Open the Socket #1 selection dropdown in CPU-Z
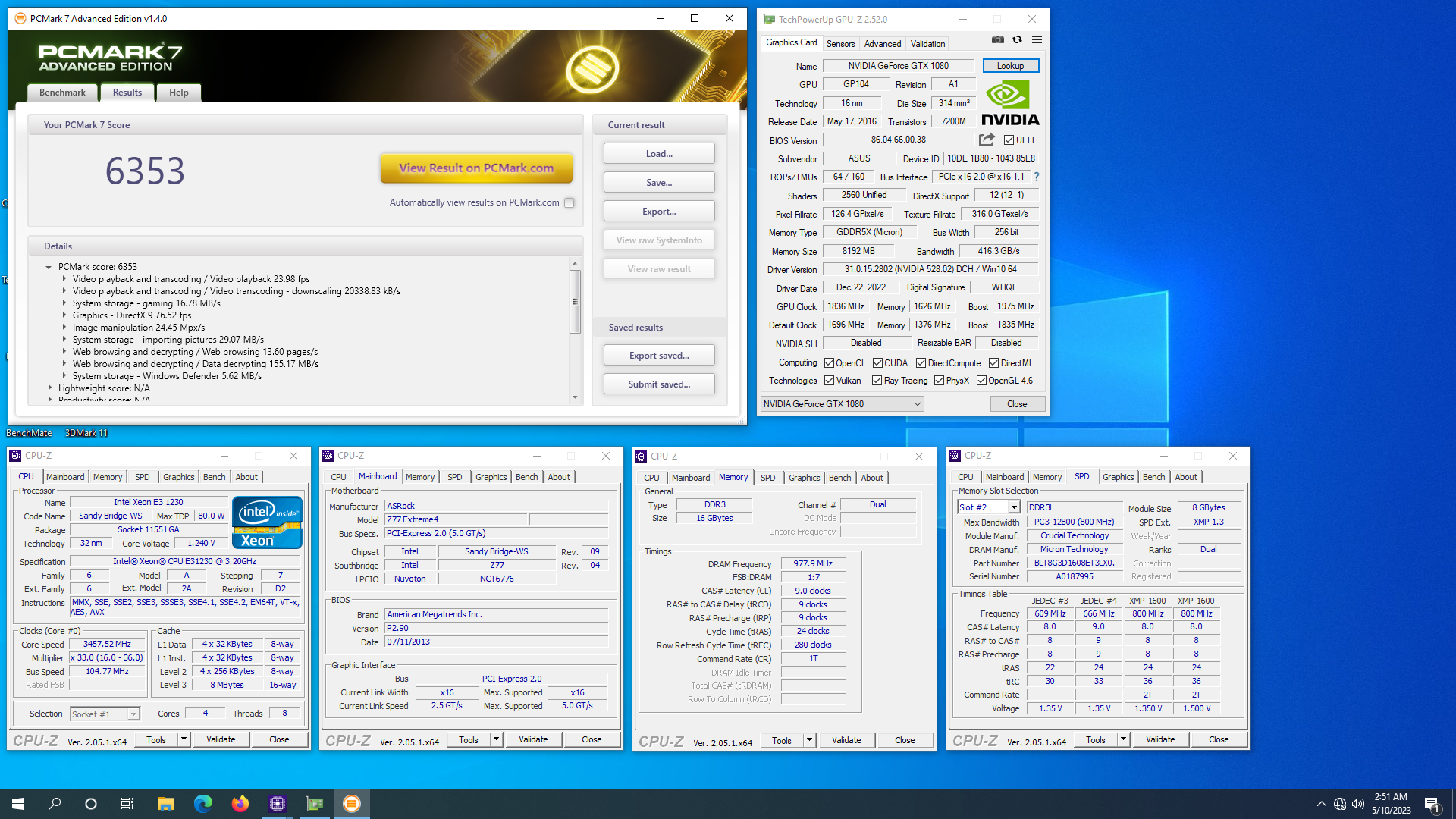Viewport: 1456px width, 819px height. 105,714
